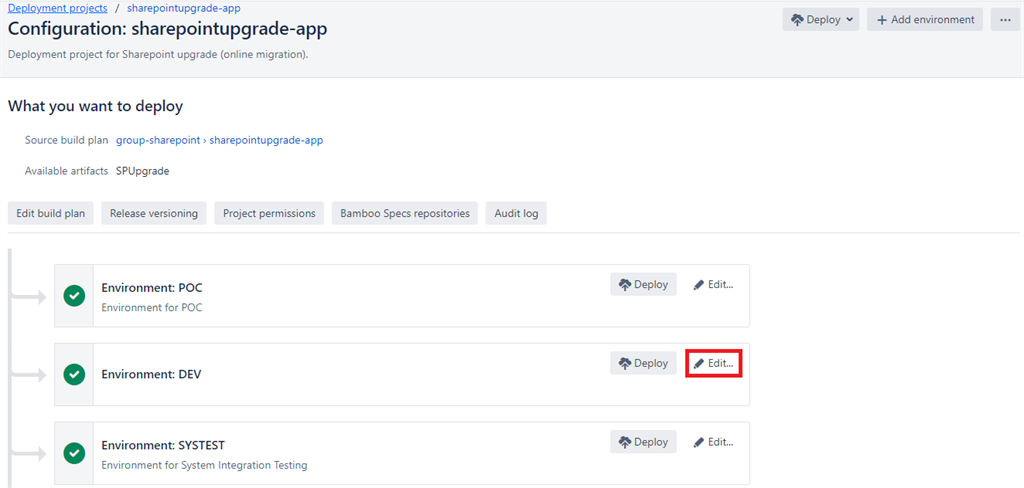This screenshot has height=488, width=1024.
Task: Open the sharepointupgrade-app breadcrumb link
Action: click(184, 8)
